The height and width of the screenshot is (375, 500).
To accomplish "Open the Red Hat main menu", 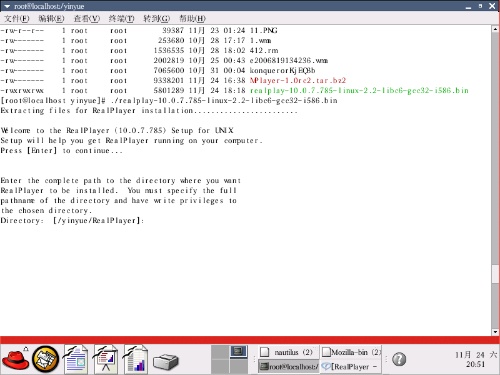I will tap(15, 359).
